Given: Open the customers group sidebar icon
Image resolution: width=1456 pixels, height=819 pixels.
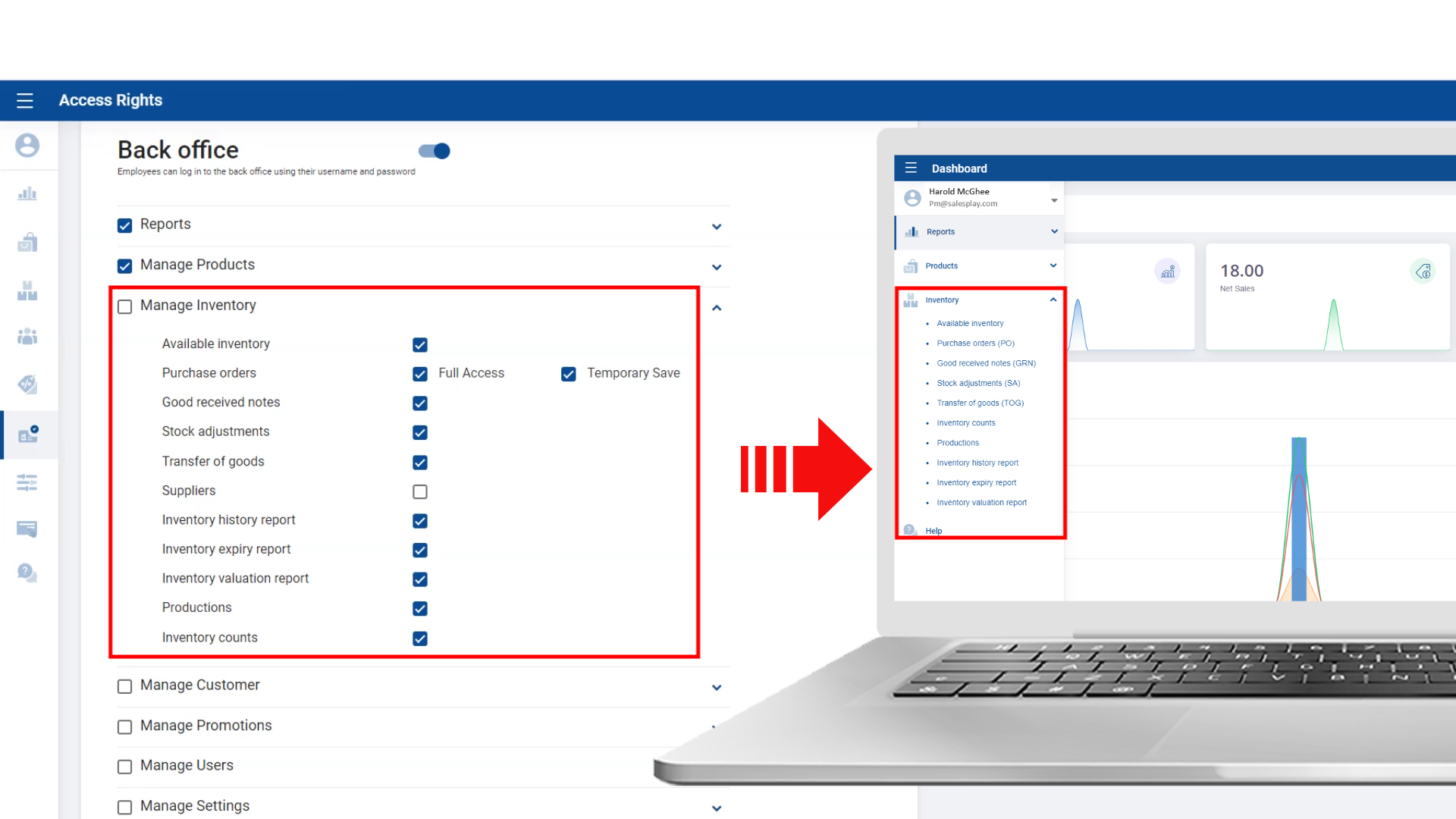Looking at the screenshot, I should tap(27, 336).
